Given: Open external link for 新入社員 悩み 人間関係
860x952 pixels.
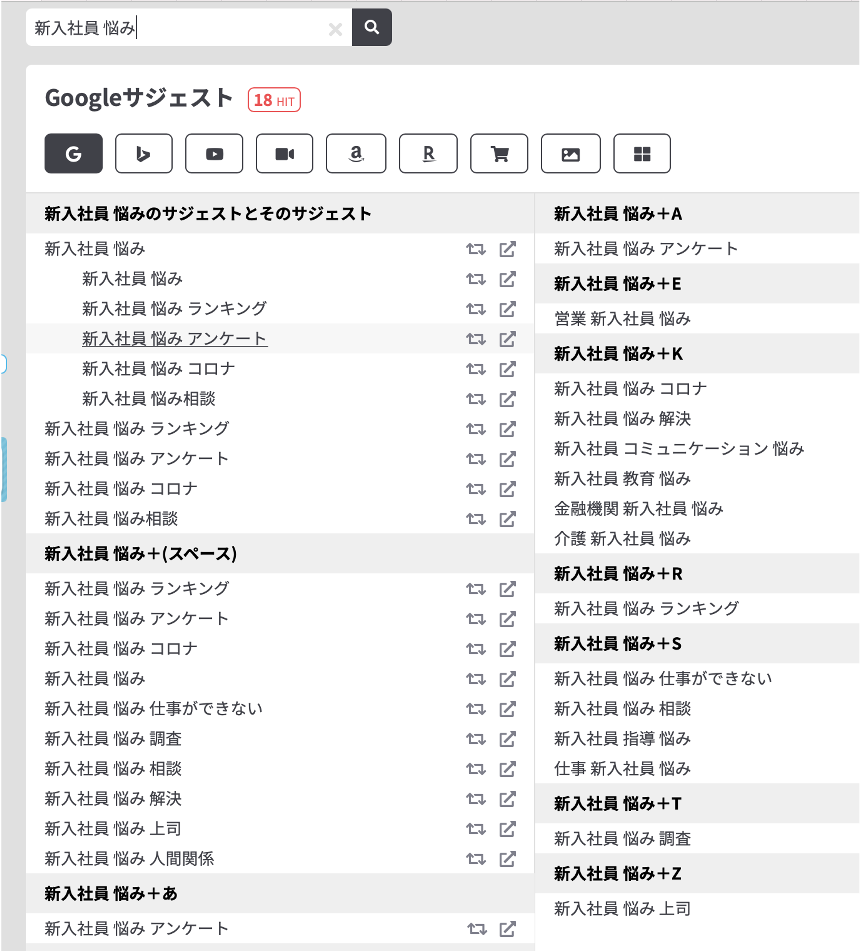Looking at the screenshot, I should click(508, 859).
